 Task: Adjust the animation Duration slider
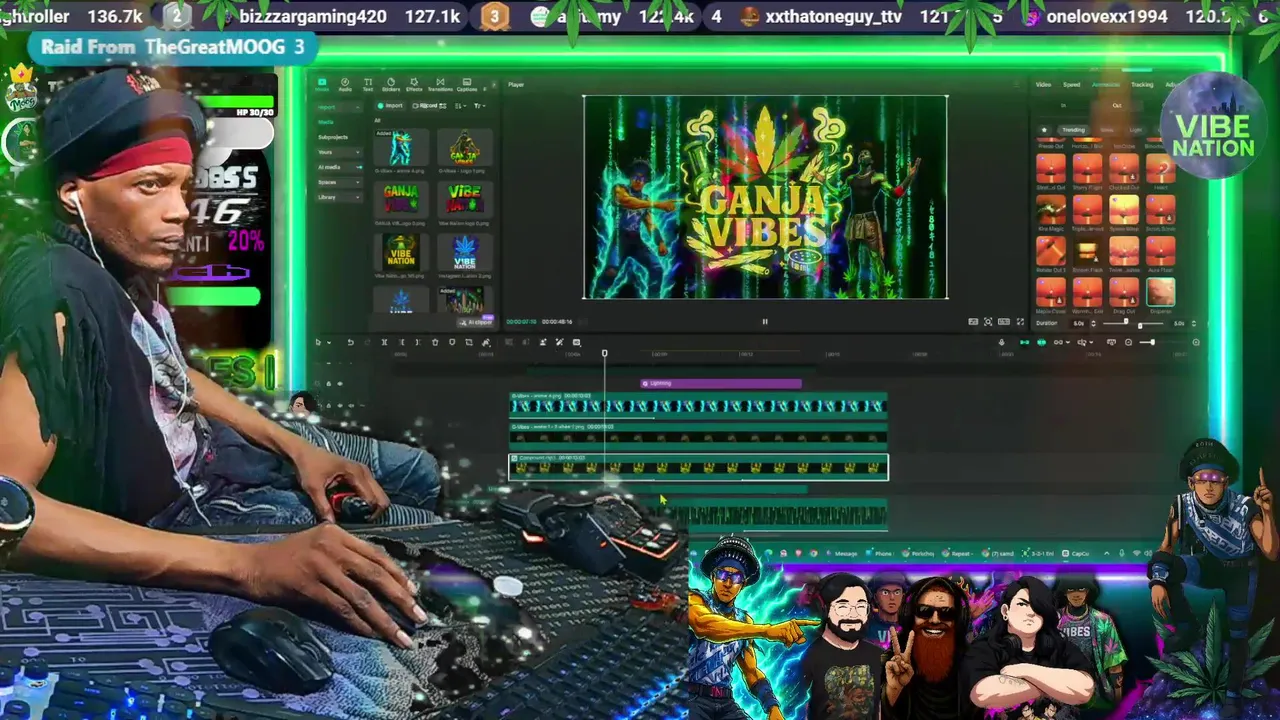[x=1133, y=323]
